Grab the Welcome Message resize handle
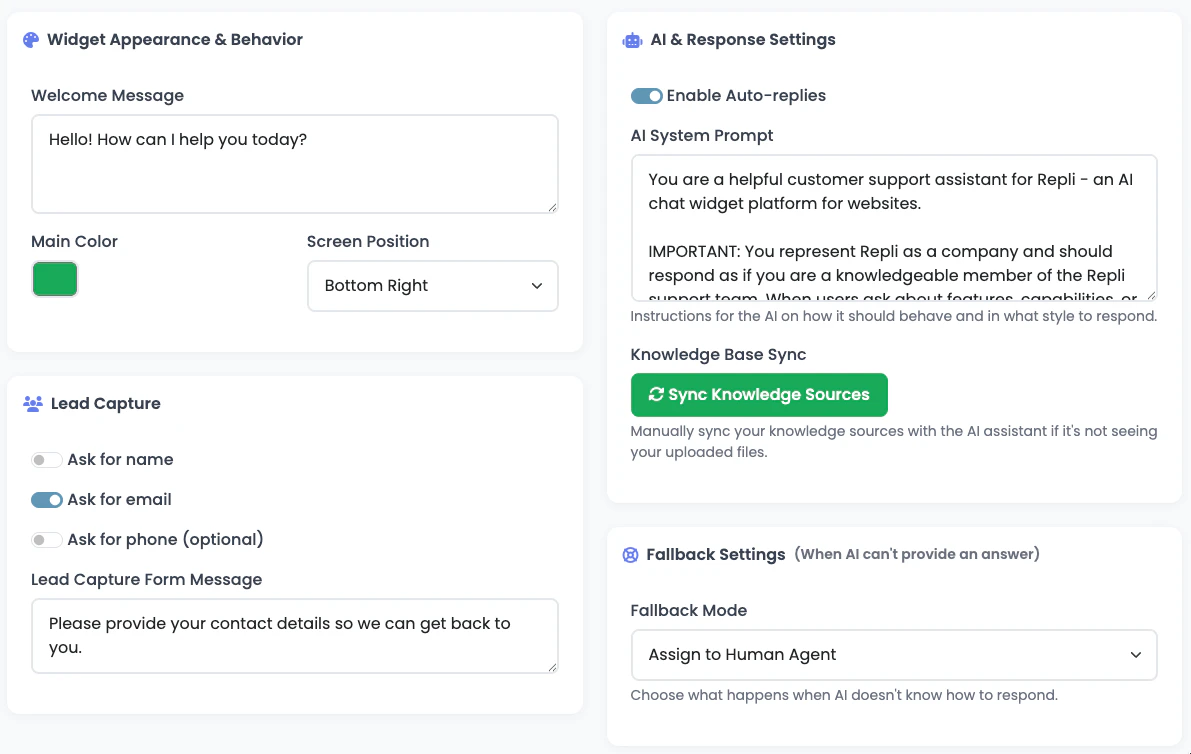 pyautogui.click(x=551, y=206)
